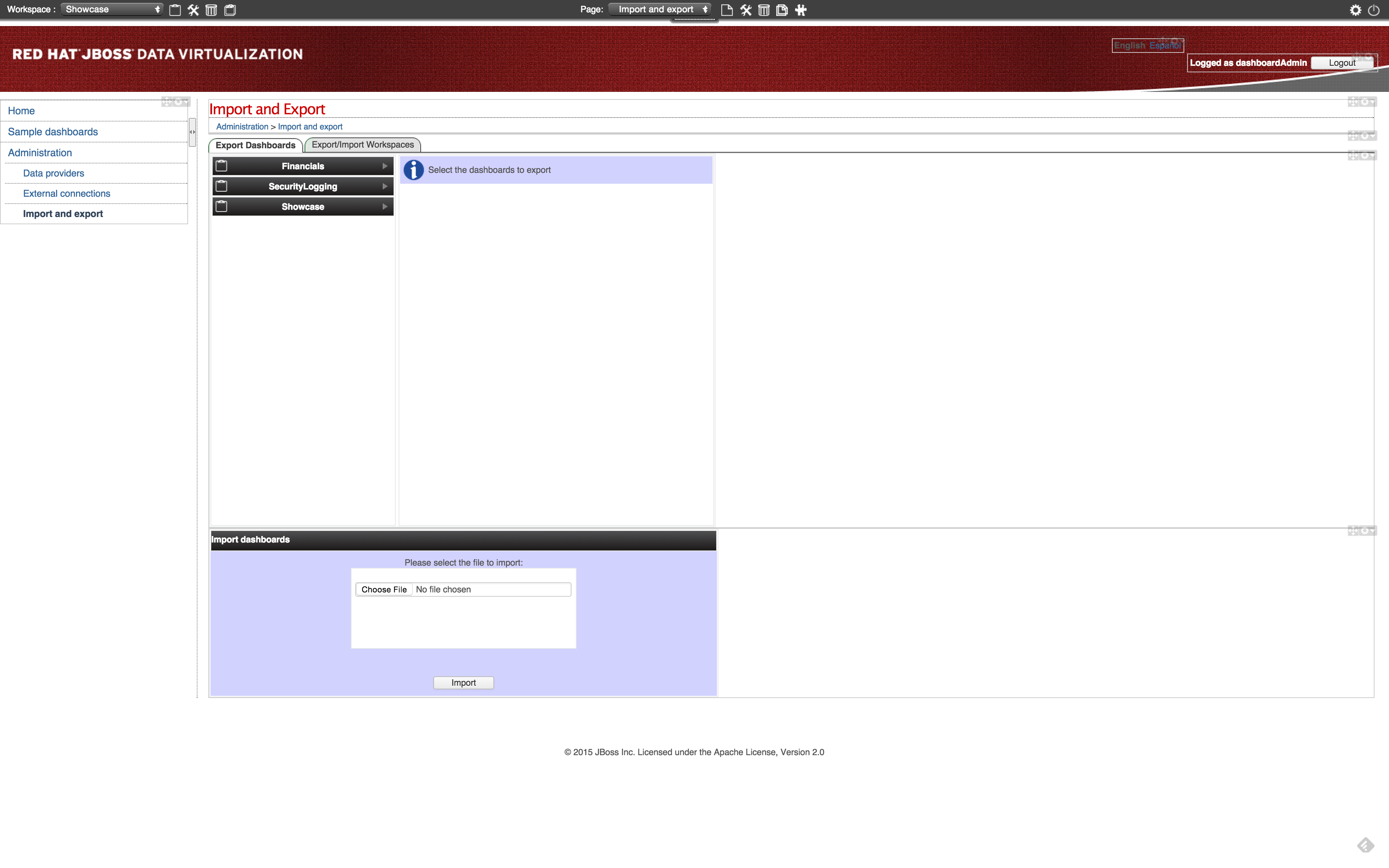Expand the Financials workspace entry
1389x868 pixels.
coord(302,166)
